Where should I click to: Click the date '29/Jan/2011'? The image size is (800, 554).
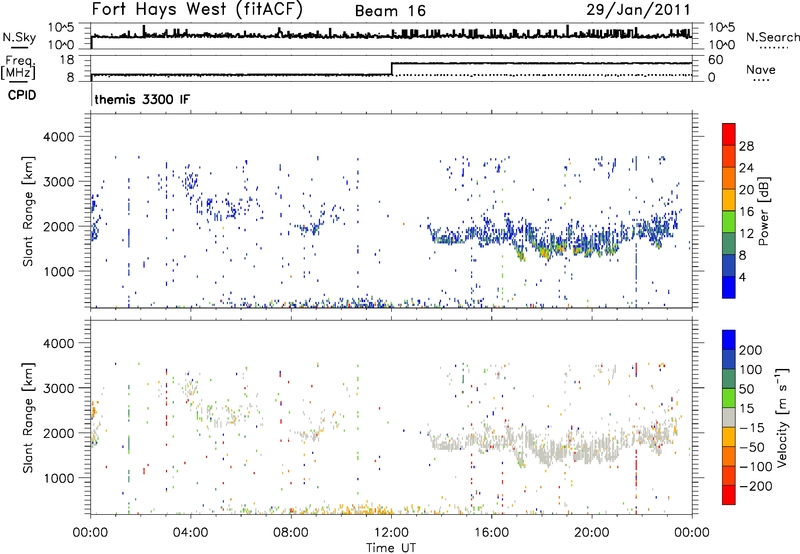pos(638,9)
